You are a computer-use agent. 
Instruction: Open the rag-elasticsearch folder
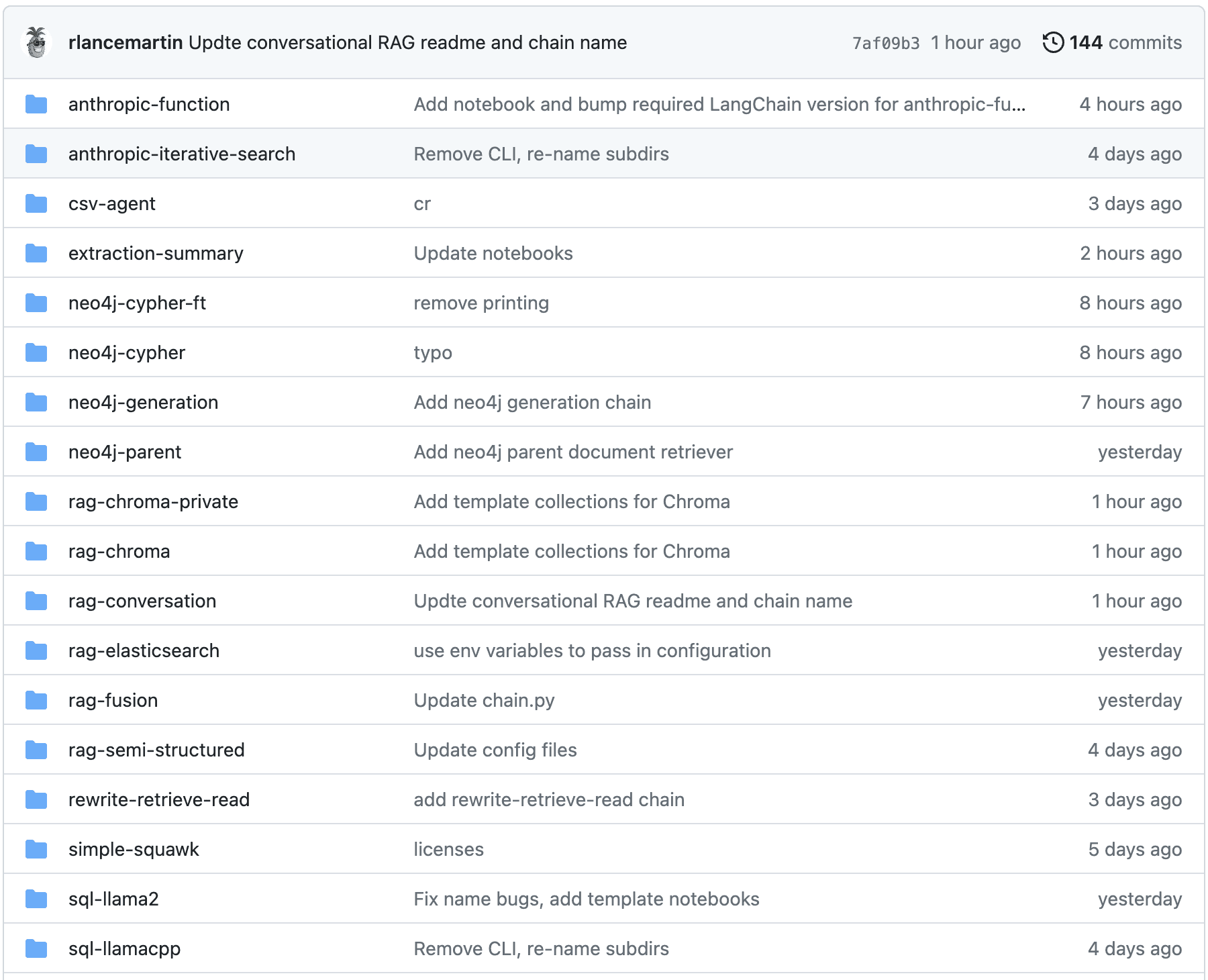[144, 650]
